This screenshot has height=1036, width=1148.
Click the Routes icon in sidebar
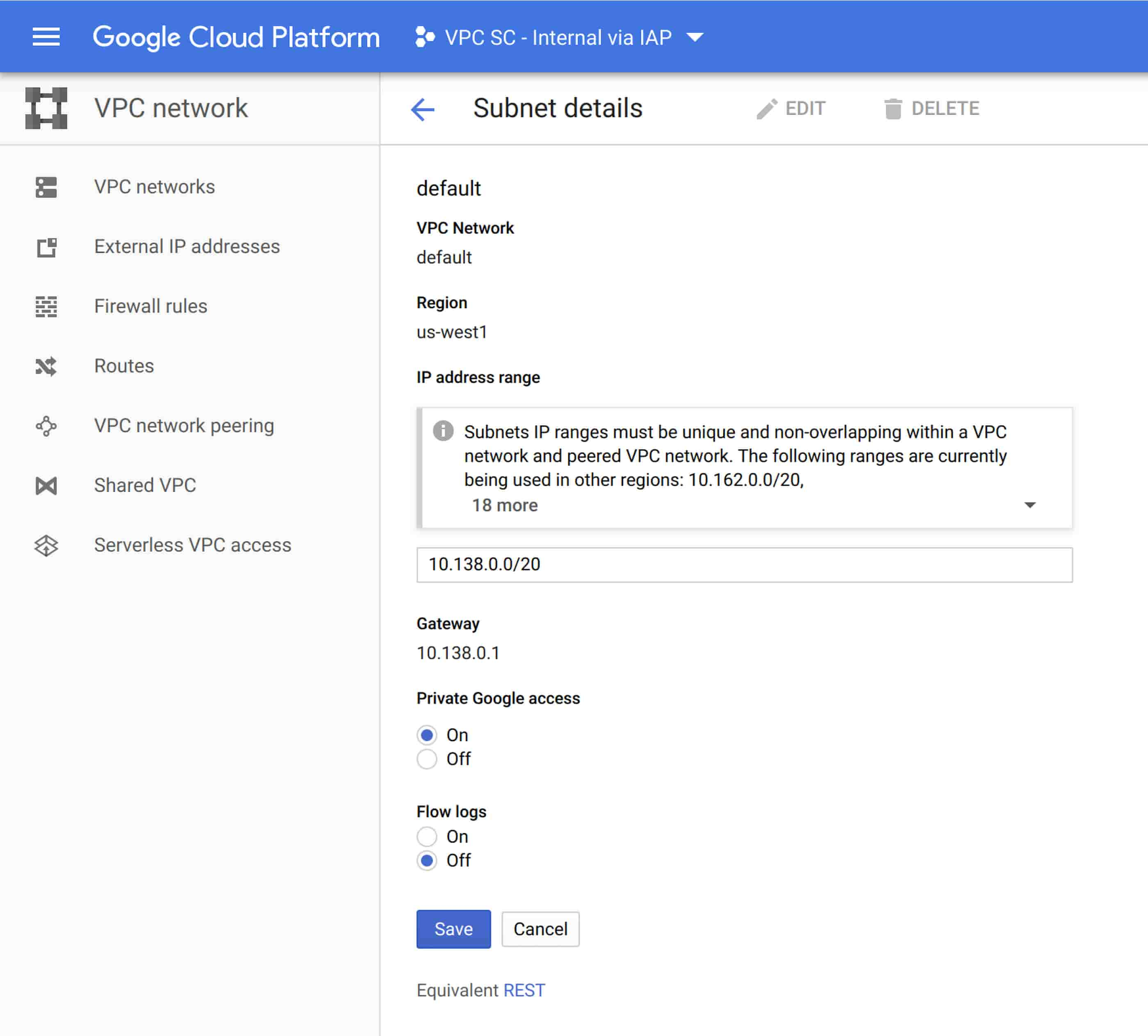click(47, 365)
